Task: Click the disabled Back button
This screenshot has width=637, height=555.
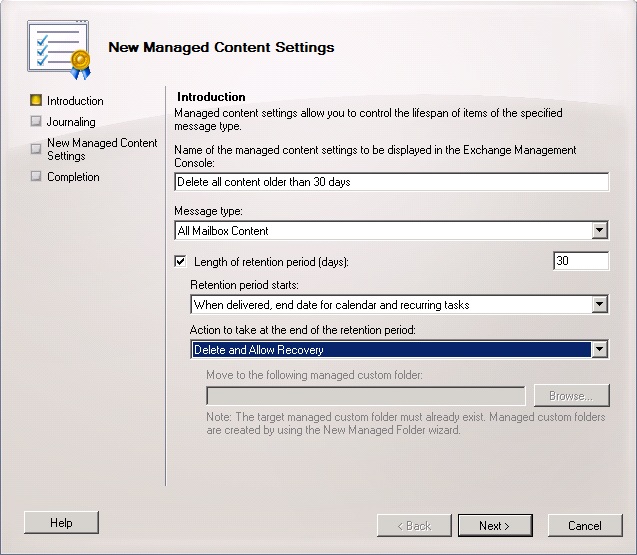Action: click(x=414, y=525)
